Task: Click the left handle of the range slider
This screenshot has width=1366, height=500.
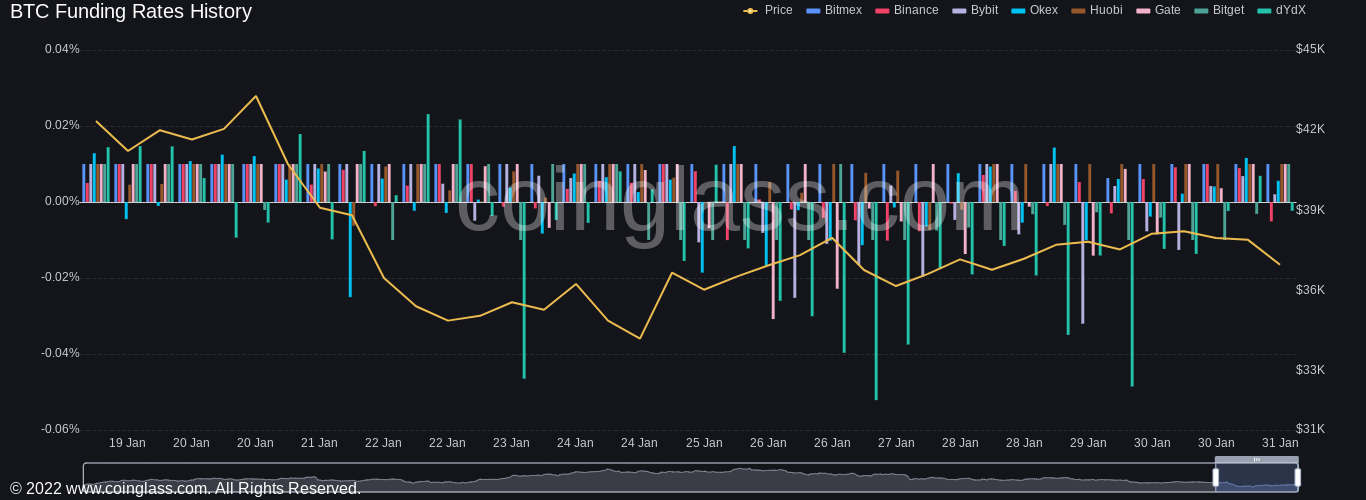Action: point(1216,477)
